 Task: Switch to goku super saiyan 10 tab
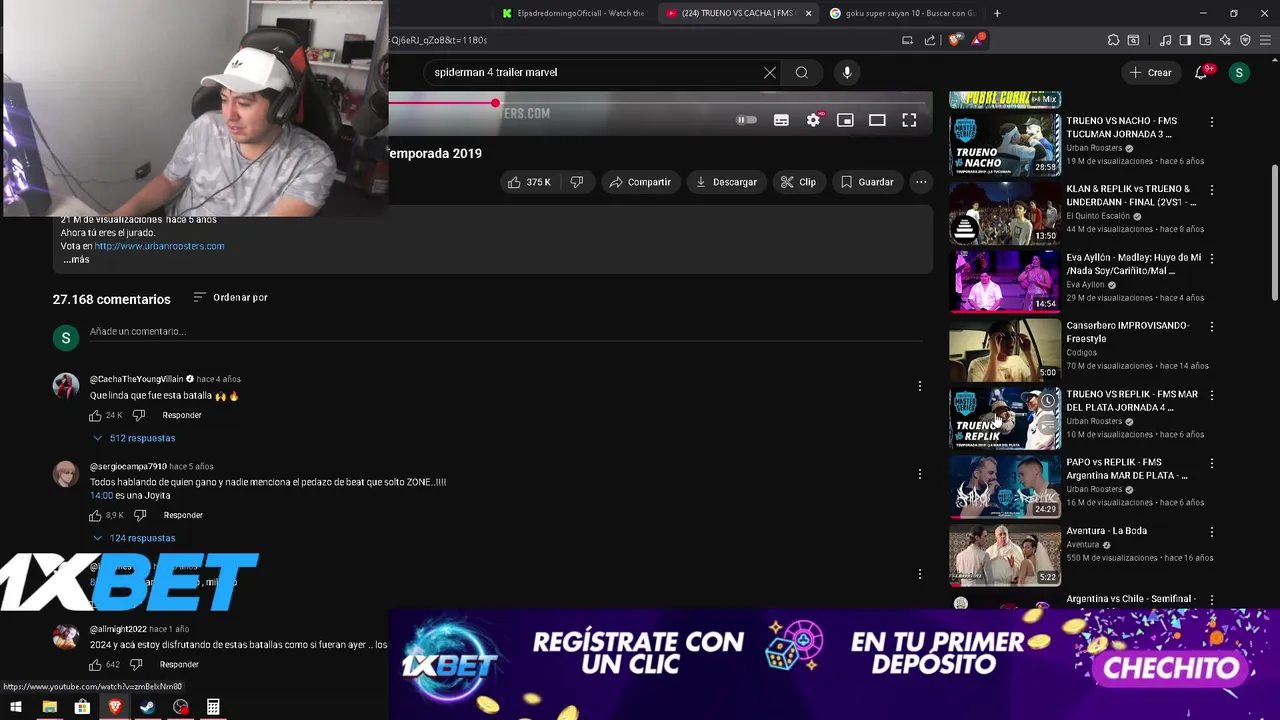click(x=900, y=13)
